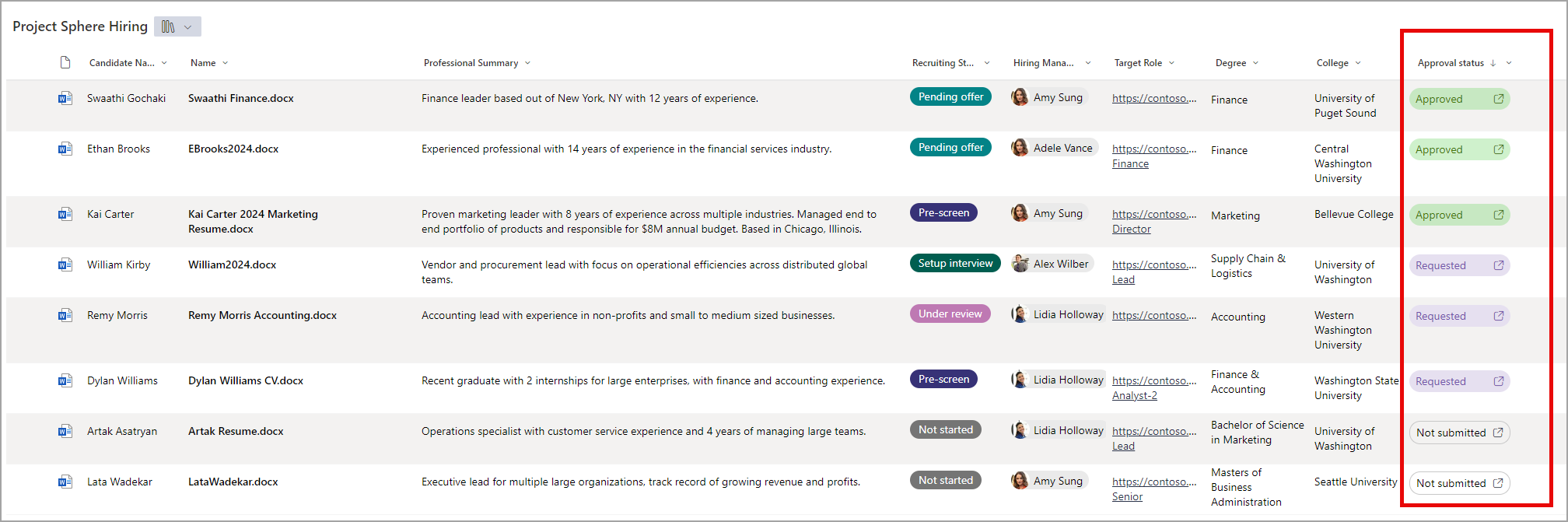Viewport: 1568px width, 522px height.
Task: Open the EBrooks2024.docx file
Action: click(233, 149)
